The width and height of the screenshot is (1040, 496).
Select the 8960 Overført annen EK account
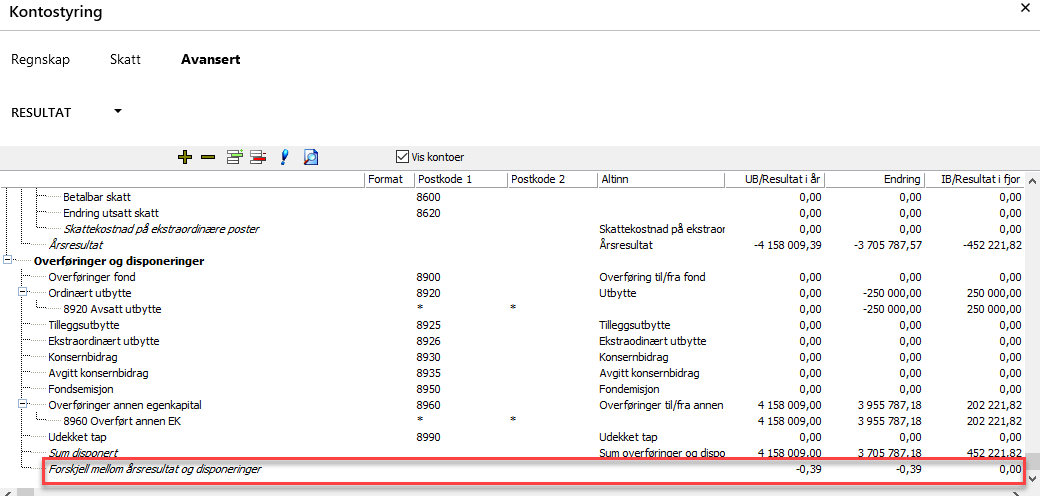click(123, 420)
